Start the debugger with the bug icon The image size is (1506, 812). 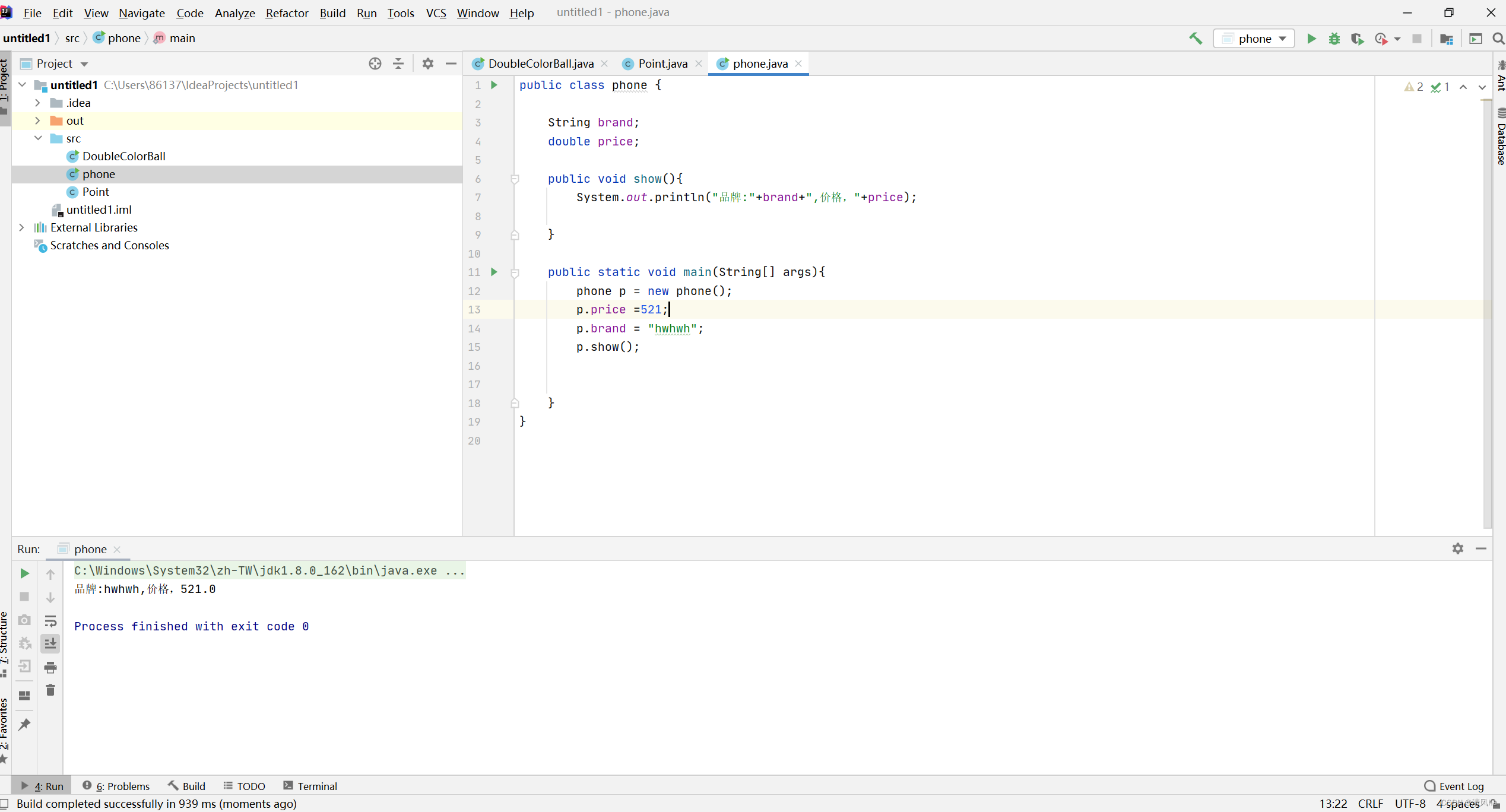[x=1334, y=38]
